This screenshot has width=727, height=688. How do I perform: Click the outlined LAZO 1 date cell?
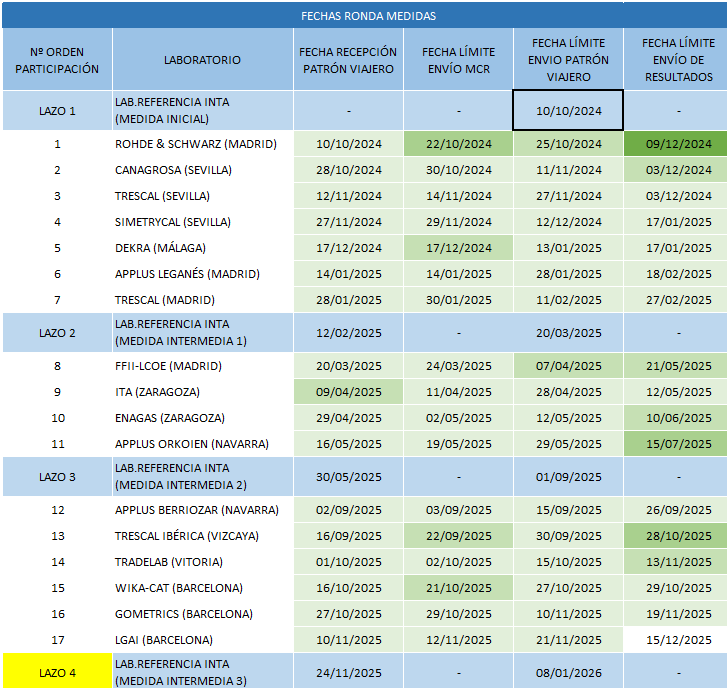point(568,110)
